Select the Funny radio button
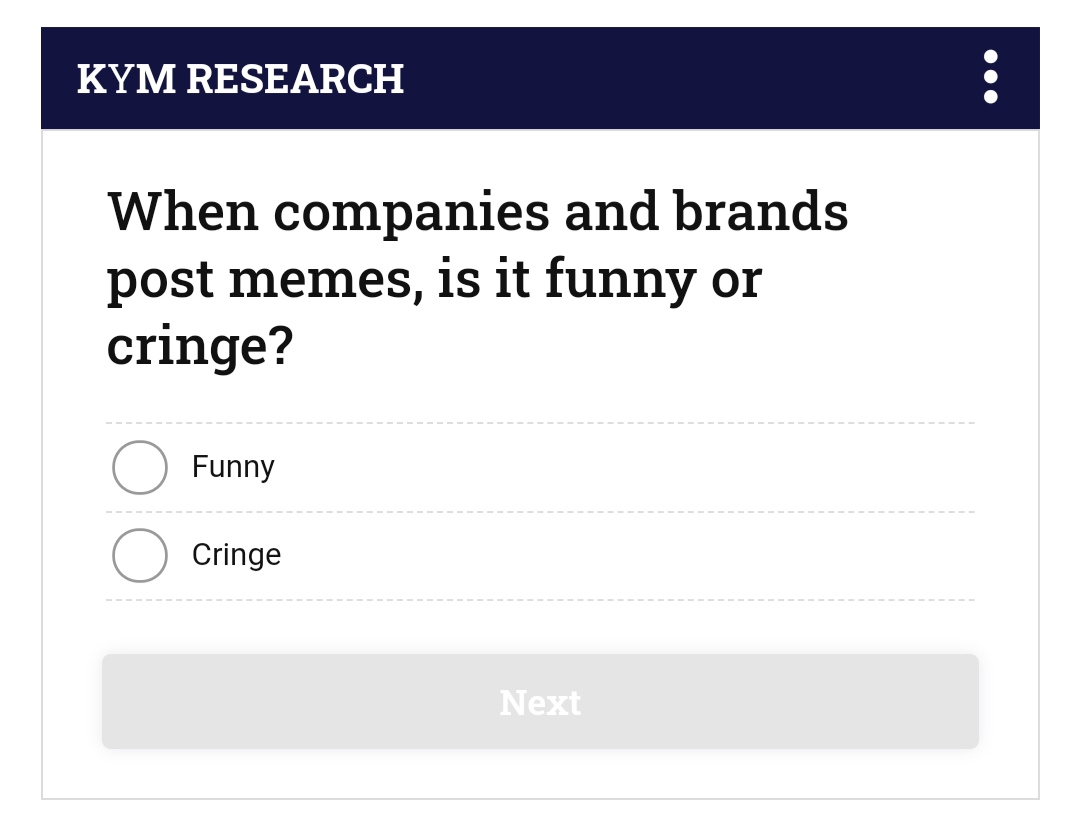Image resolution: width=1080 pixels, height=837 pixels. [140, 467]
